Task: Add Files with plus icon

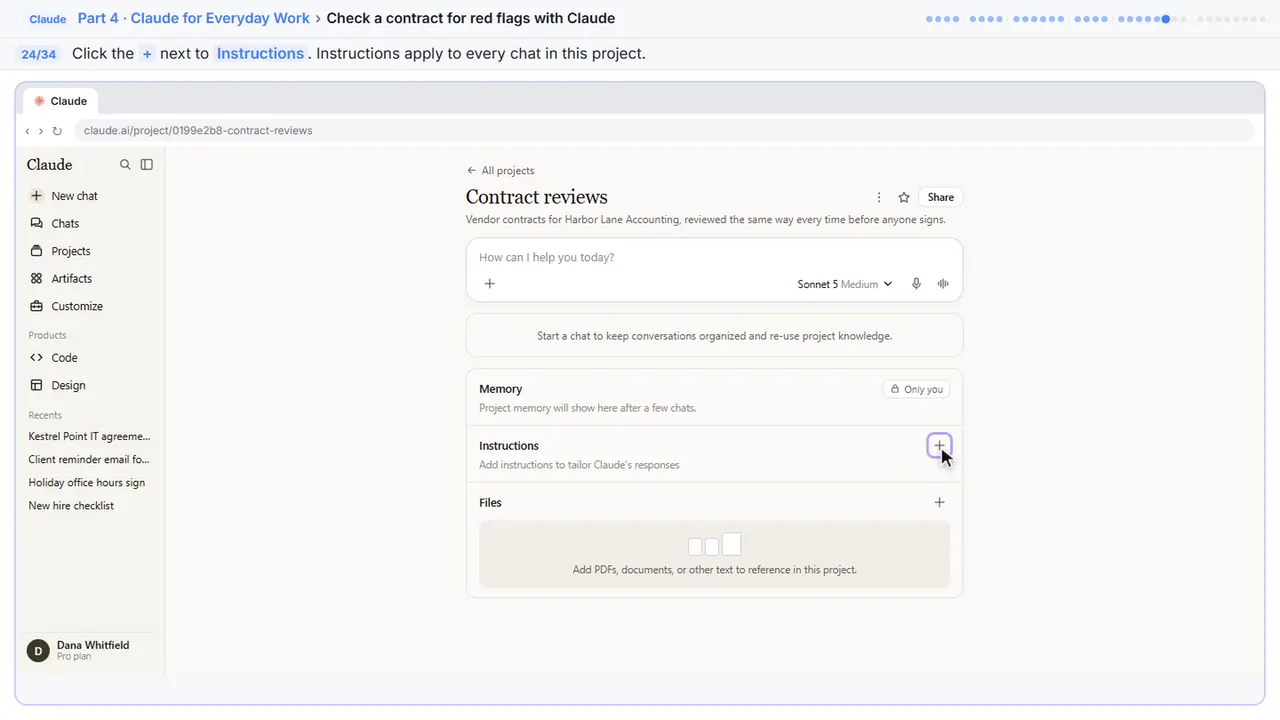Action: tap(939, 503)
